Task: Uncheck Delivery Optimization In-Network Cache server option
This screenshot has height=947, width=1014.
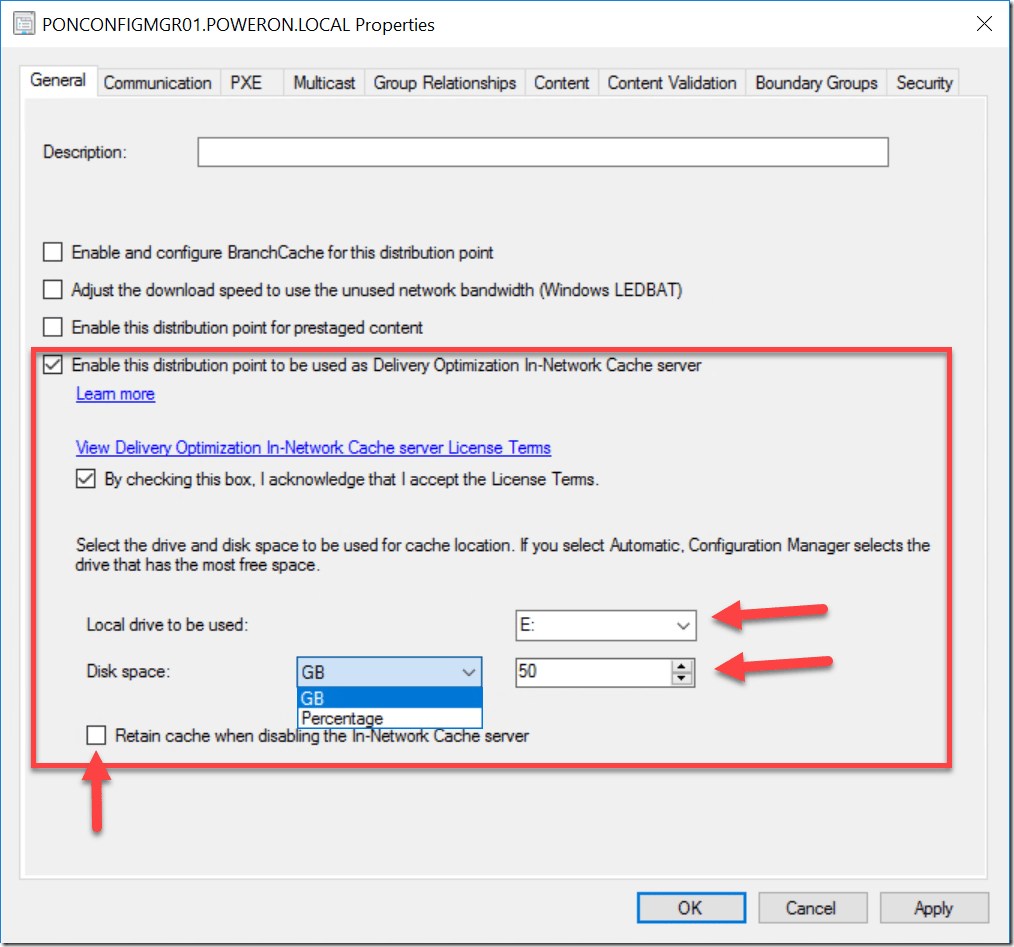Action: coord(53,365)
